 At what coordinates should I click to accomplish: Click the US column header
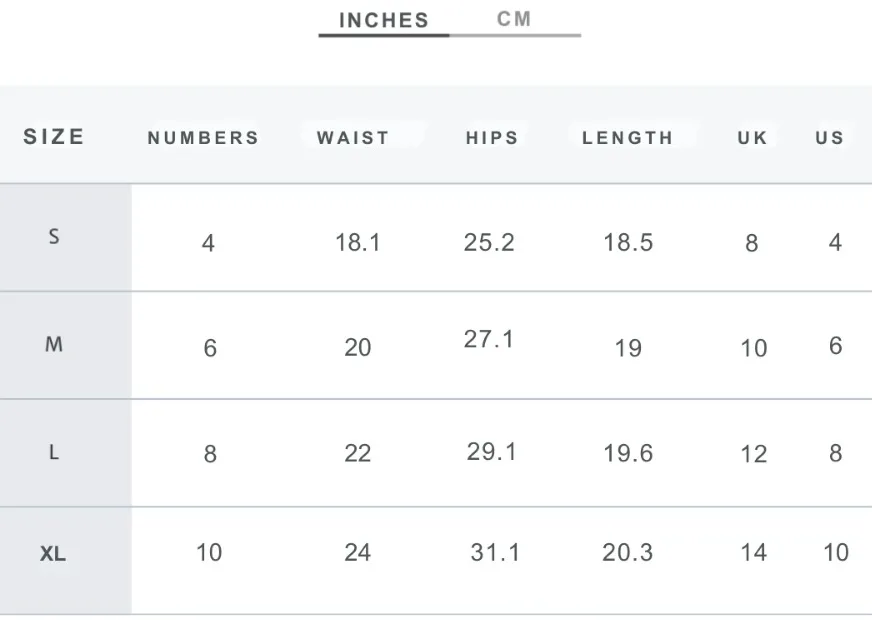coord(830,138)
